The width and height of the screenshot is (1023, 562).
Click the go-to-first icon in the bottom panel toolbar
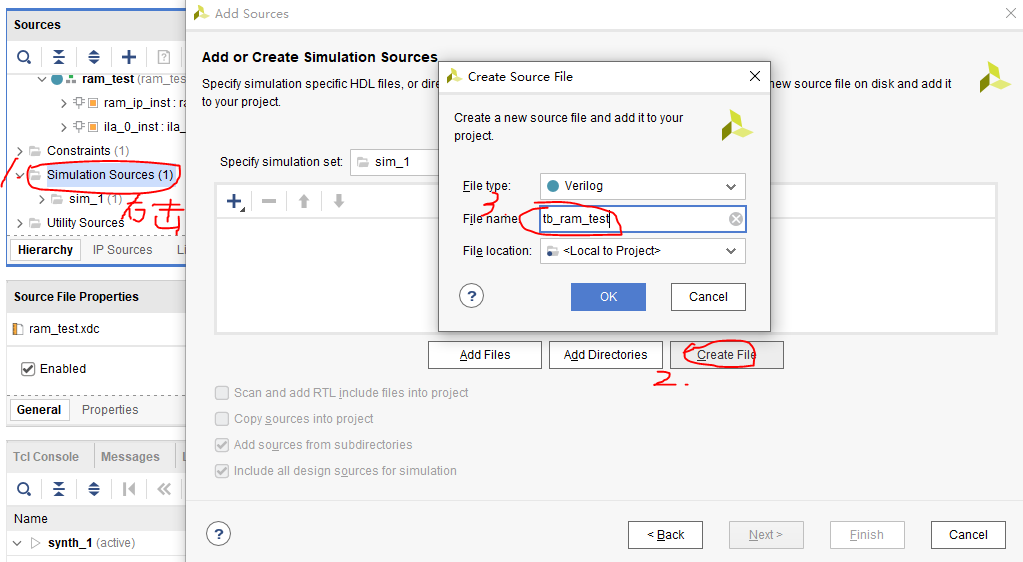(129, 489)
